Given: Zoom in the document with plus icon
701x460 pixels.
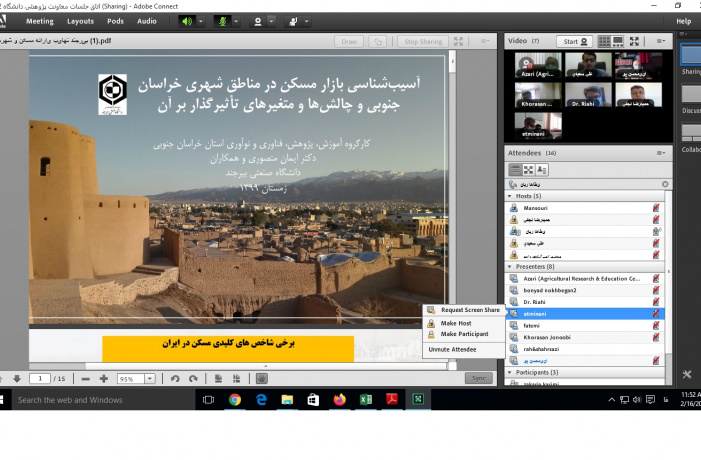Looking at the screenshot, I should pos(104,379).
